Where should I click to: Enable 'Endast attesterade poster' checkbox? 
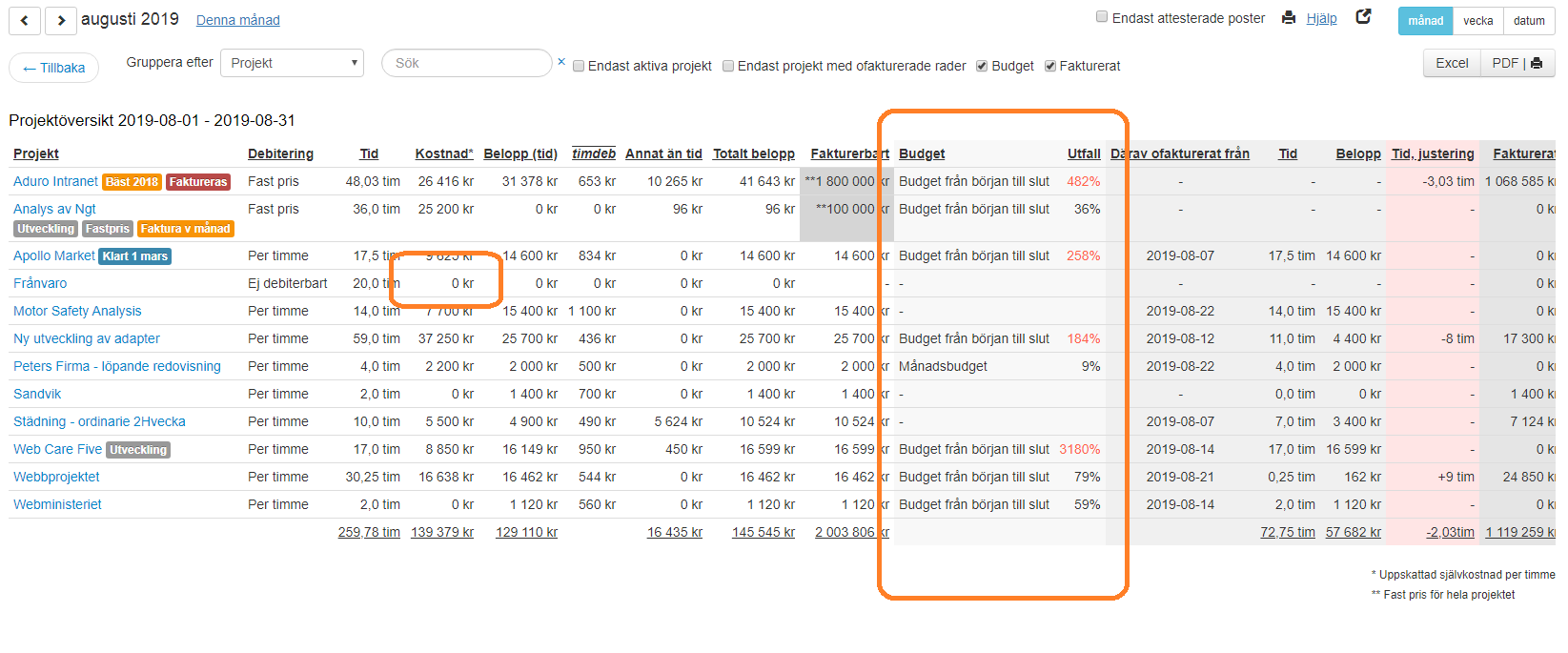coord(1102,17)
